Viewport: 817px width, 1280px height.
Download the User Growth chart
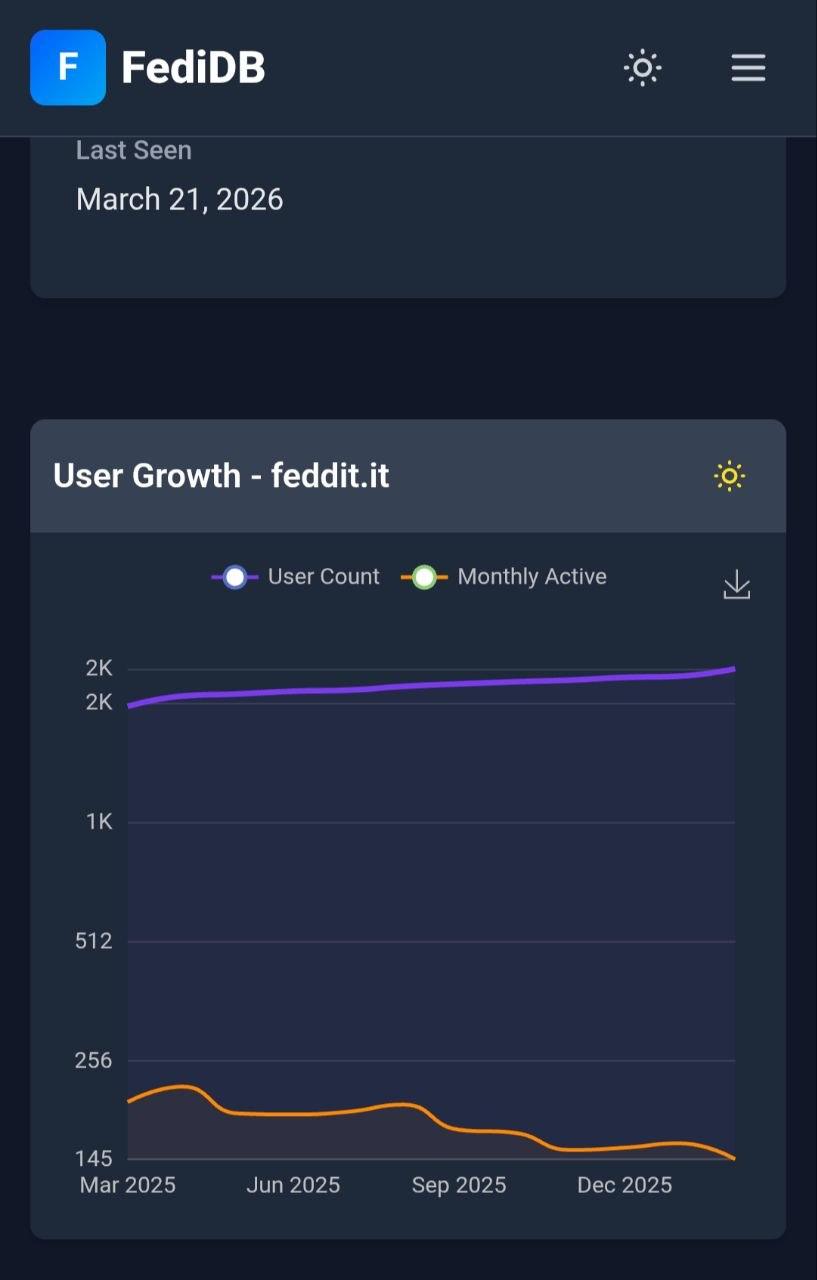(x=737, y=585)
